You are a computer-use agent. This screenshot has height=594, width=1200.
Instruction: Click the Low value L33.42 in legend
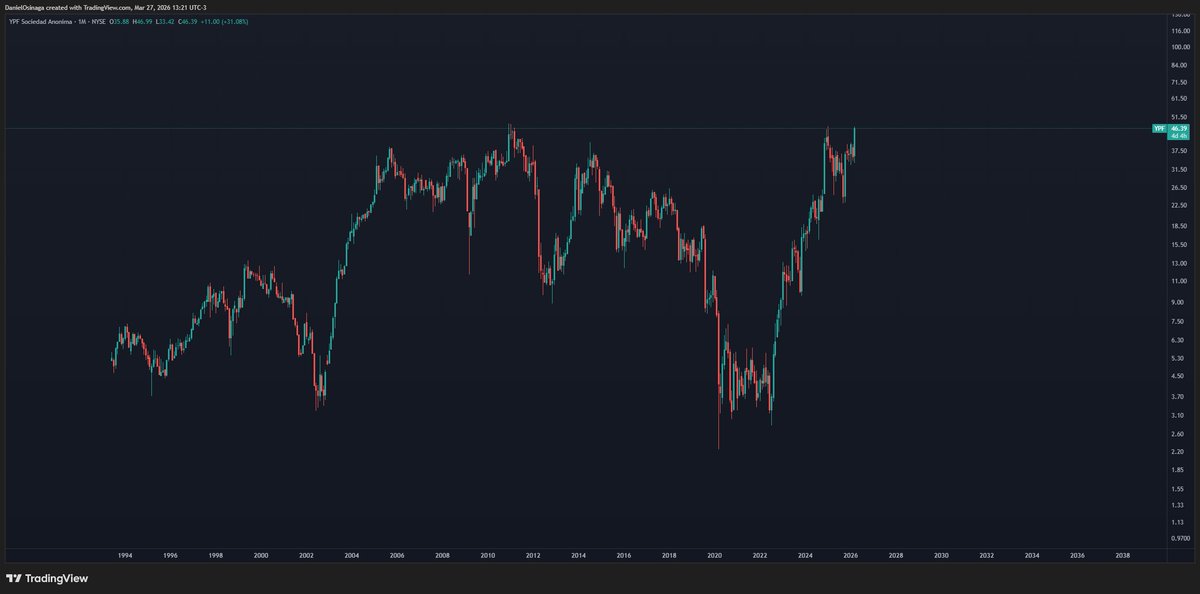pyautogui.click(x=165, y=21)
